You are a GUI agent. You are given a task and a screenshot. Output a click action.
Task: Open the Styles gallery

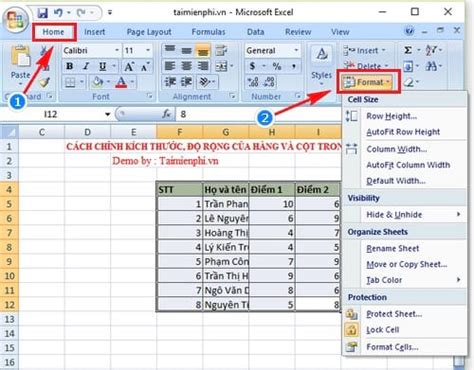(x=321, y=65)
